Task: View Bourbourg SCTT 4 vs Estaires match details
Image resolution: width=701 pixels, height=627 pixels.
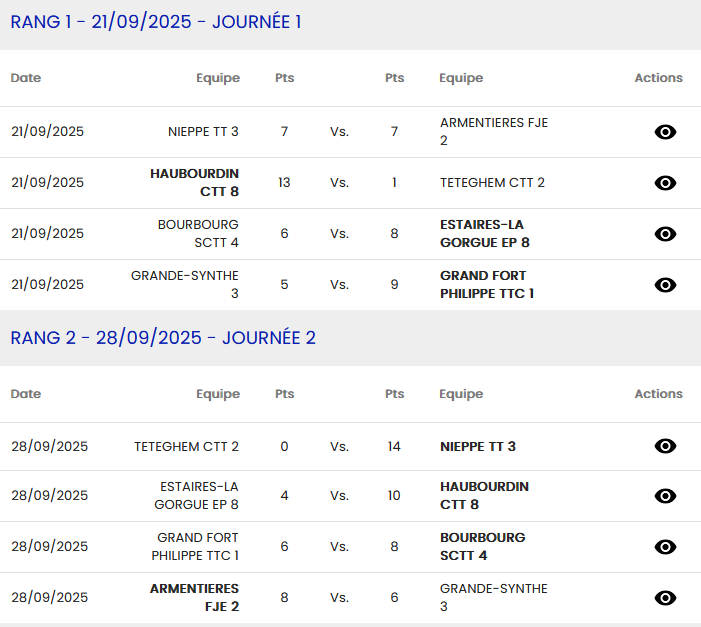Action: tap(665, 234)
